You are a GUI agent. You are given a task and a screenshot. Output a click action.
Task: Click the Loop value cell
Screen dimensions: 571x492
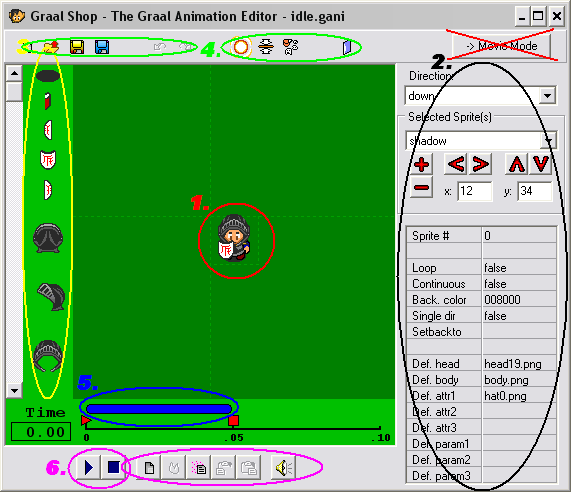click(x=519, y=268)
